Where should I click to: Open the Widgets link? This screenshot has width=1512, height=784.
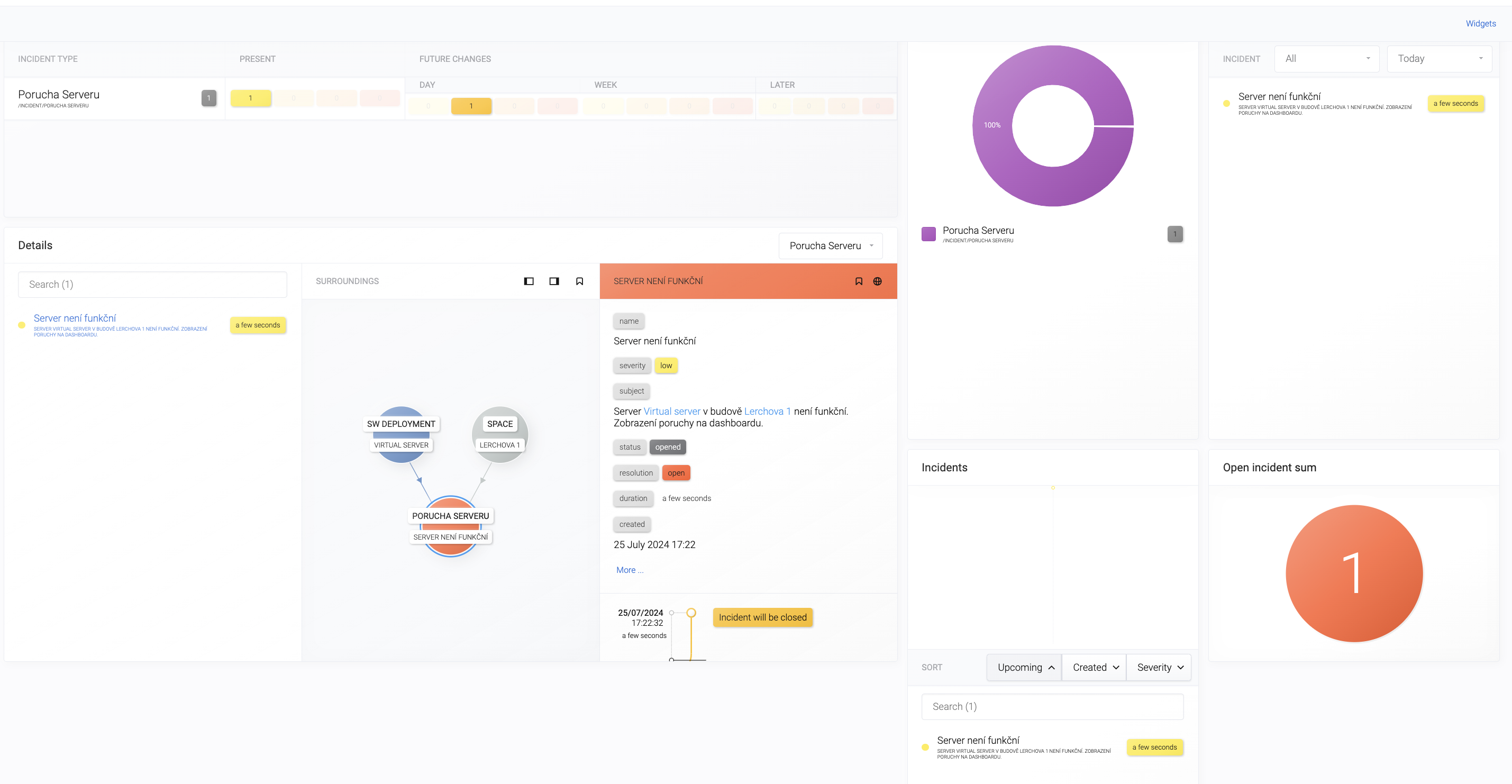pyautogui.click(x=1480, y=23)
